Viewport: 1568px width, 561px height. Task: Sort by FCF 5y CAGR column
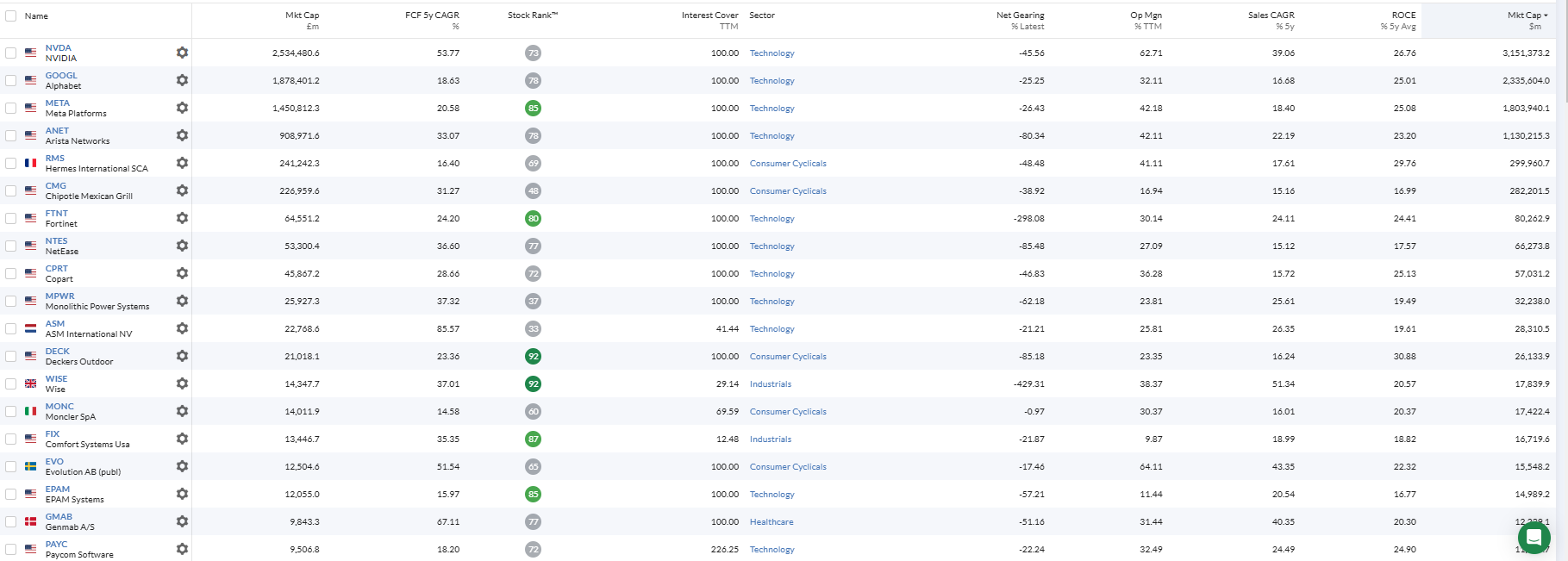[x=432, y=21]
